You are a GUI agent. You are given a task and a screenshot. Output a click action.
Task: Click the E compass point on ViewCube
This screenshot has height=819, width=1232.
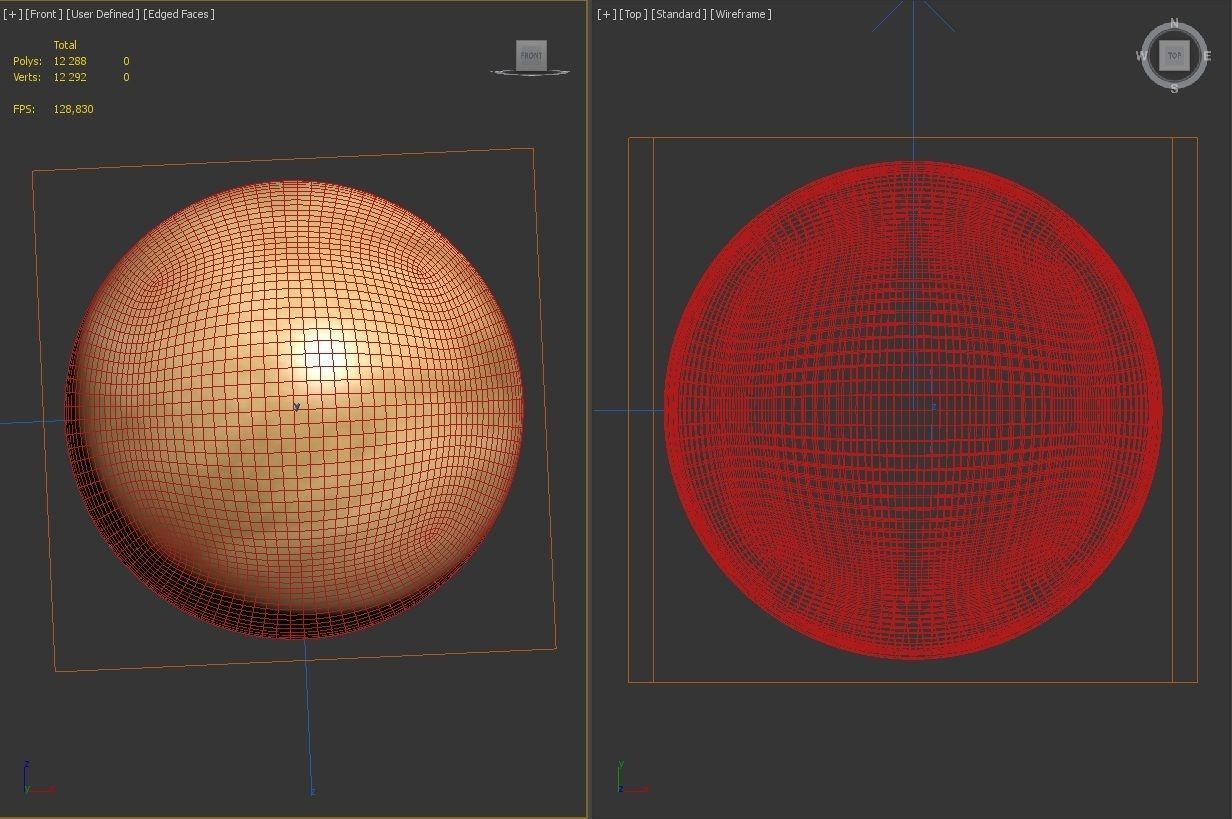coord(1207,57)
